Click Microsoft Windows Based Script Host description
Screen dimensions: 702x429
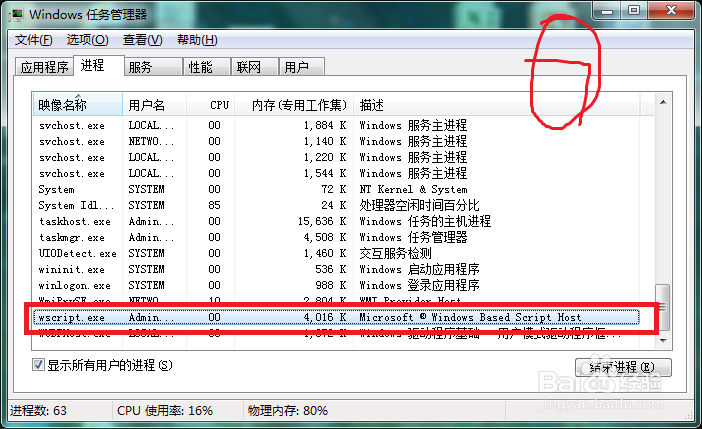pos(470,317)
